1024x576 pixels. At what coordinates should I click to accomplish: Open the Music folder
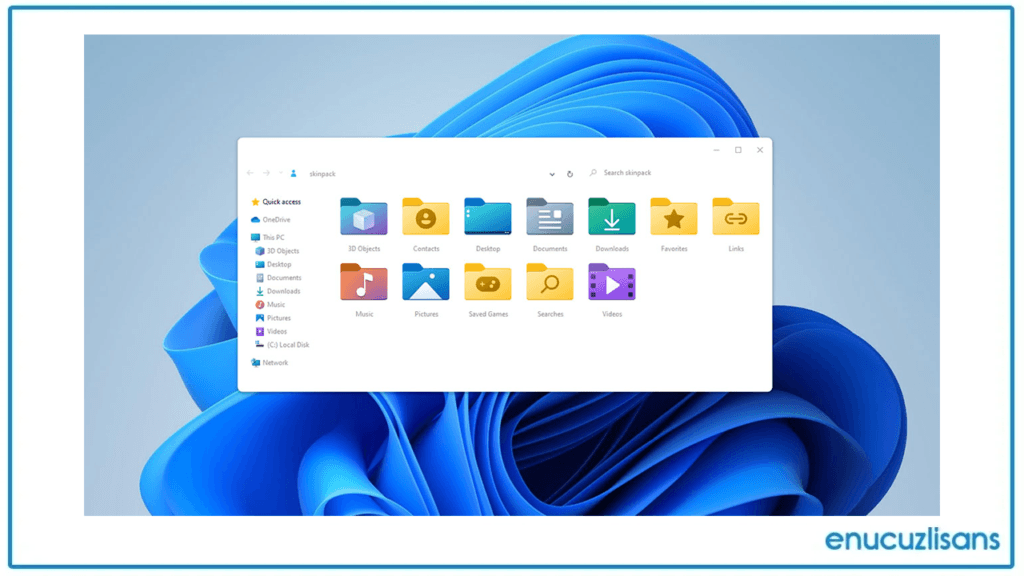tap(363, 282)
